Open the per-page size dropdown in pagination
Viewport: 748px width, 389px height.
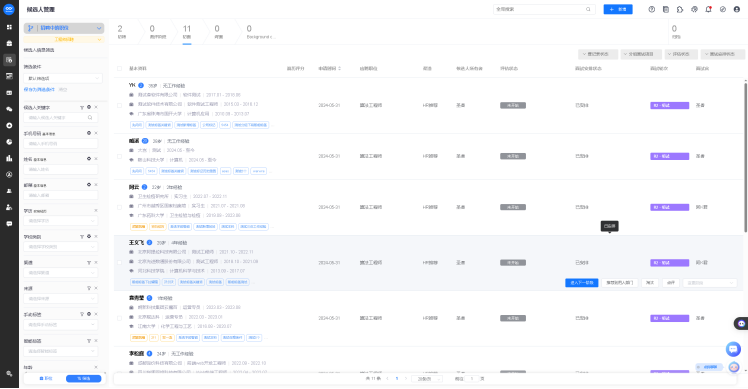(x=427, y=378)
